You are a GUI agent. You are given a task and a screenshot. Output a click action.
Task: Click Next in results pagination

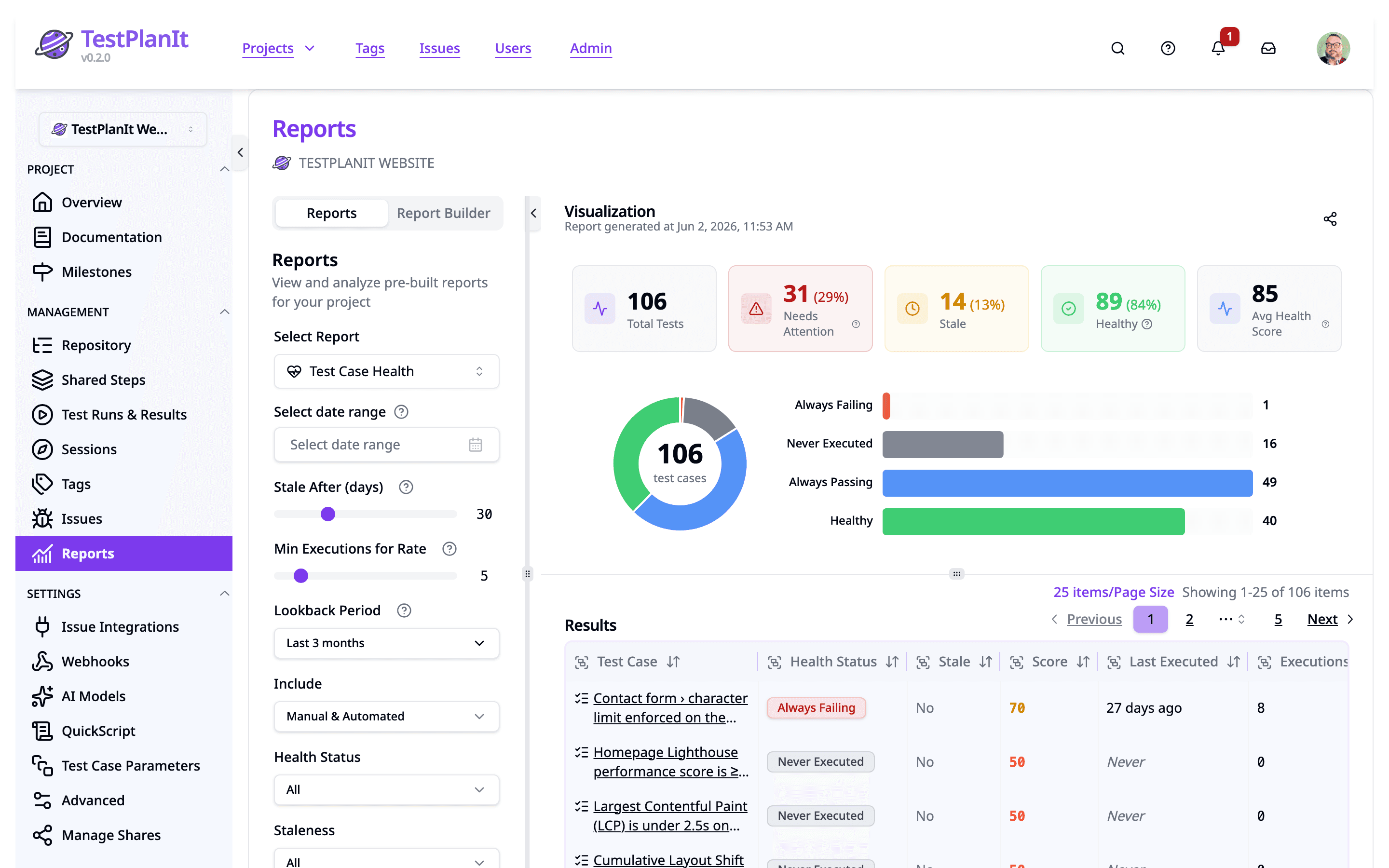click(x=1329, y=619)
